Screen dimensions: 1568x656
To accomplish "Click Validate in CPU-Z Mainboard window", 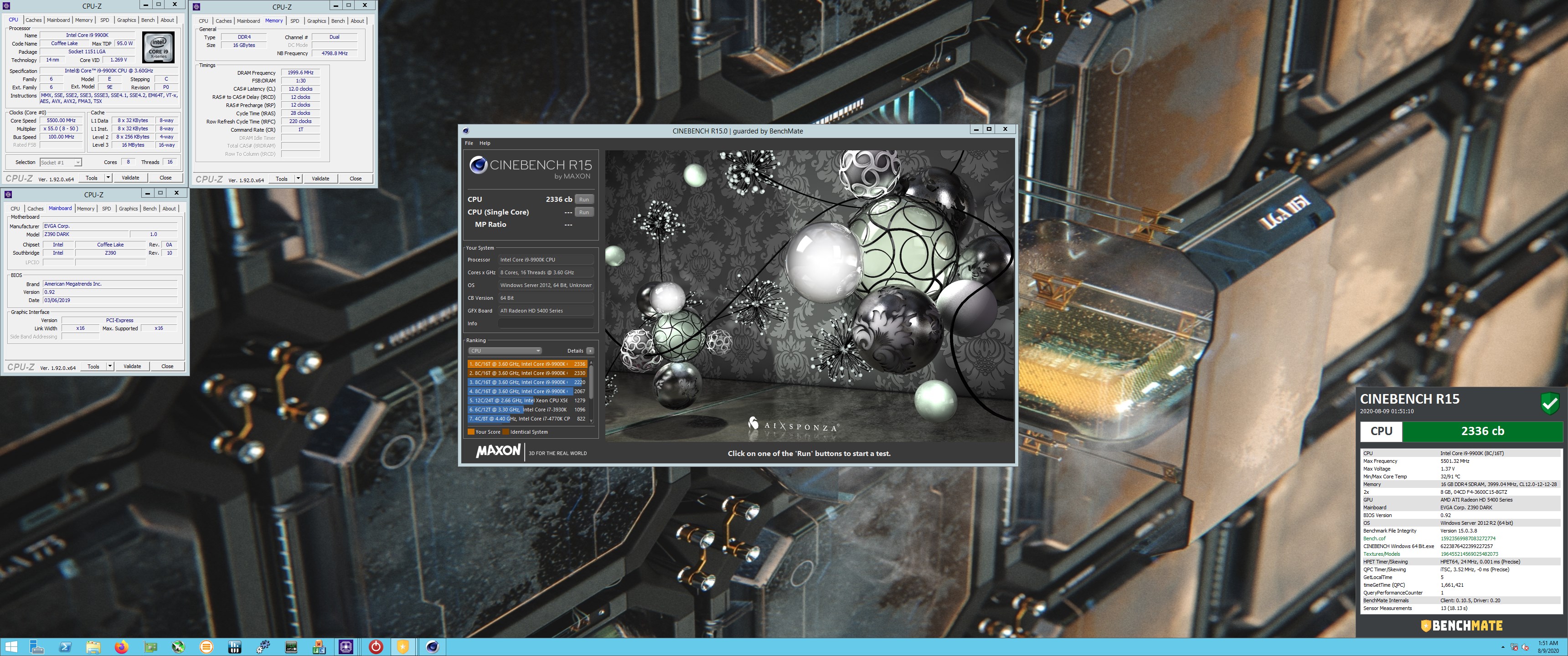I will [132, 366].
